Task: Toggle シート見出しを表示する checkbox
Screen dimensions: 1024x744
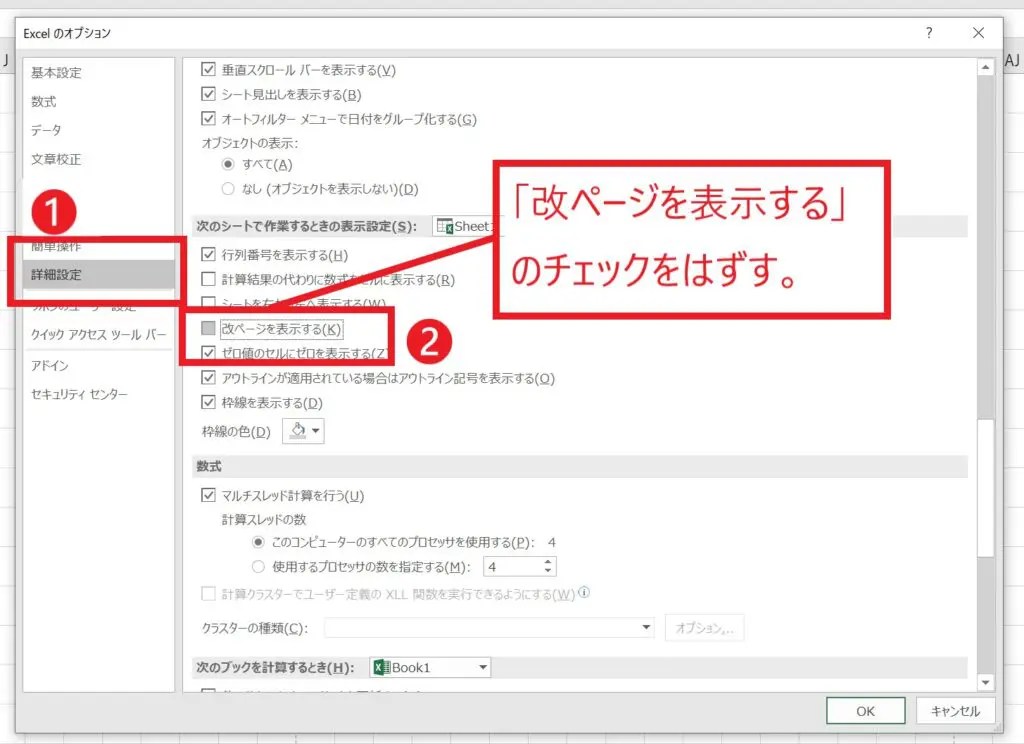Action: [208, 94]
